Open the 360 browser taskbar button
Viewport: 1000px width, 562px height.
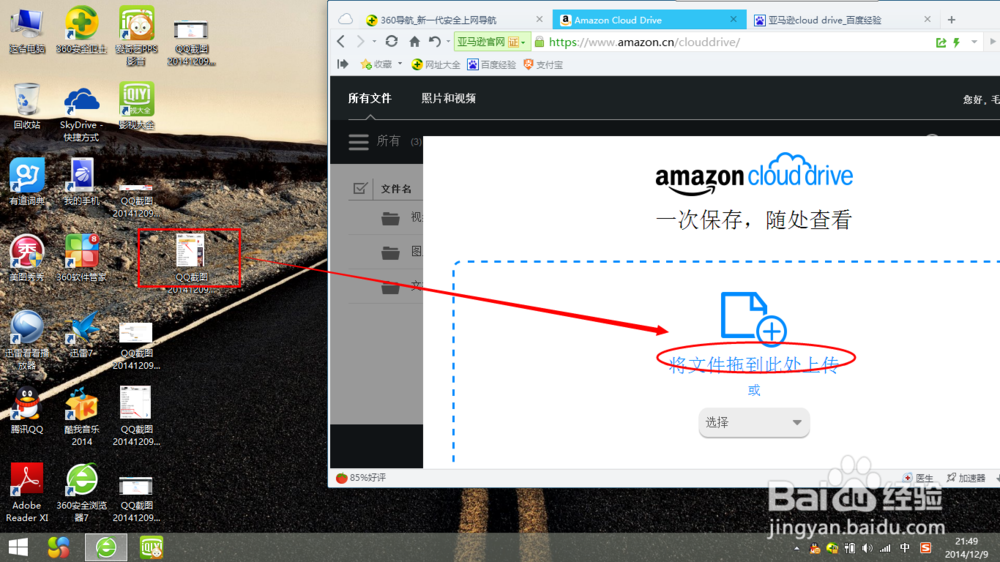point(106,548)
